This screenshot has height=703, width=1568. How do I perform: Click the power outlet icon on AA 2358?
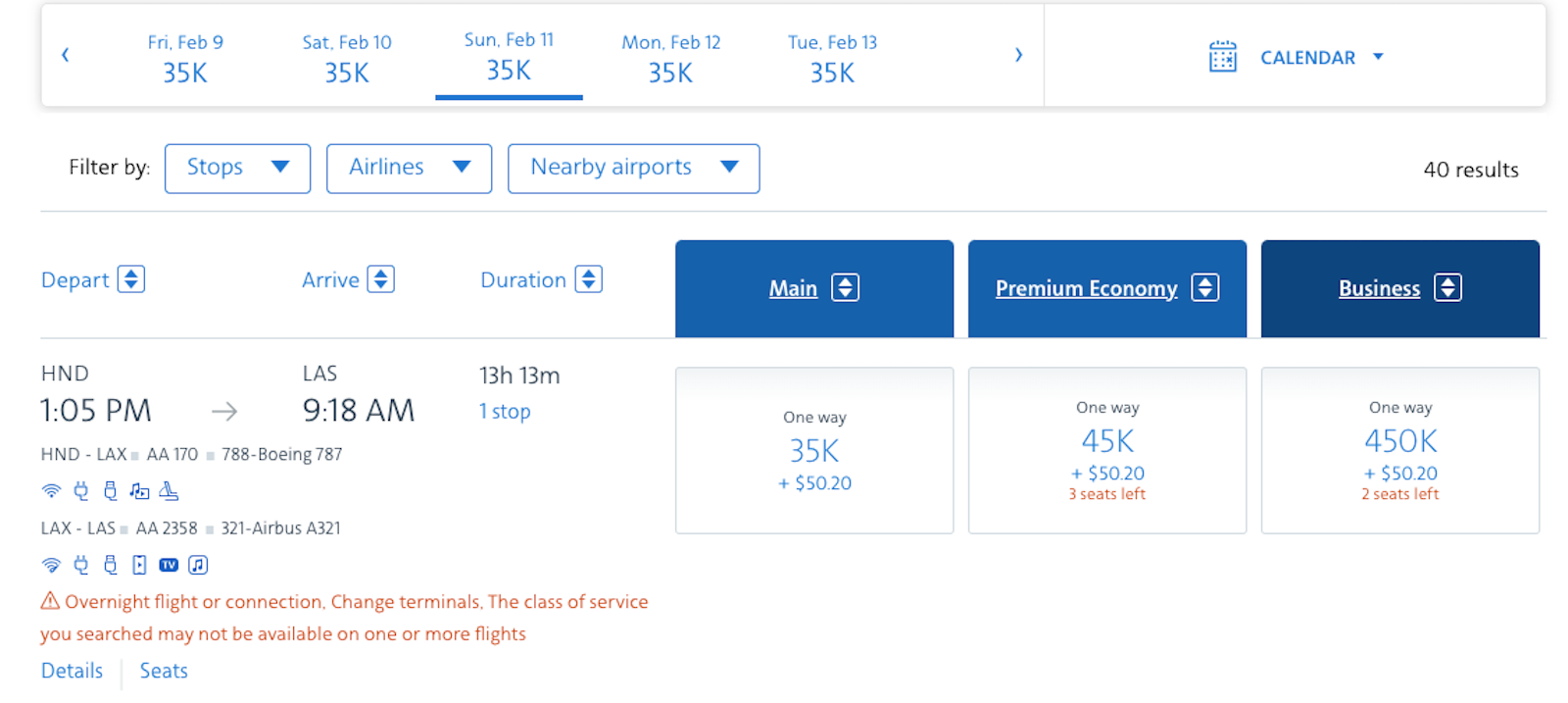pyautogui.click(x=81, y=565)
